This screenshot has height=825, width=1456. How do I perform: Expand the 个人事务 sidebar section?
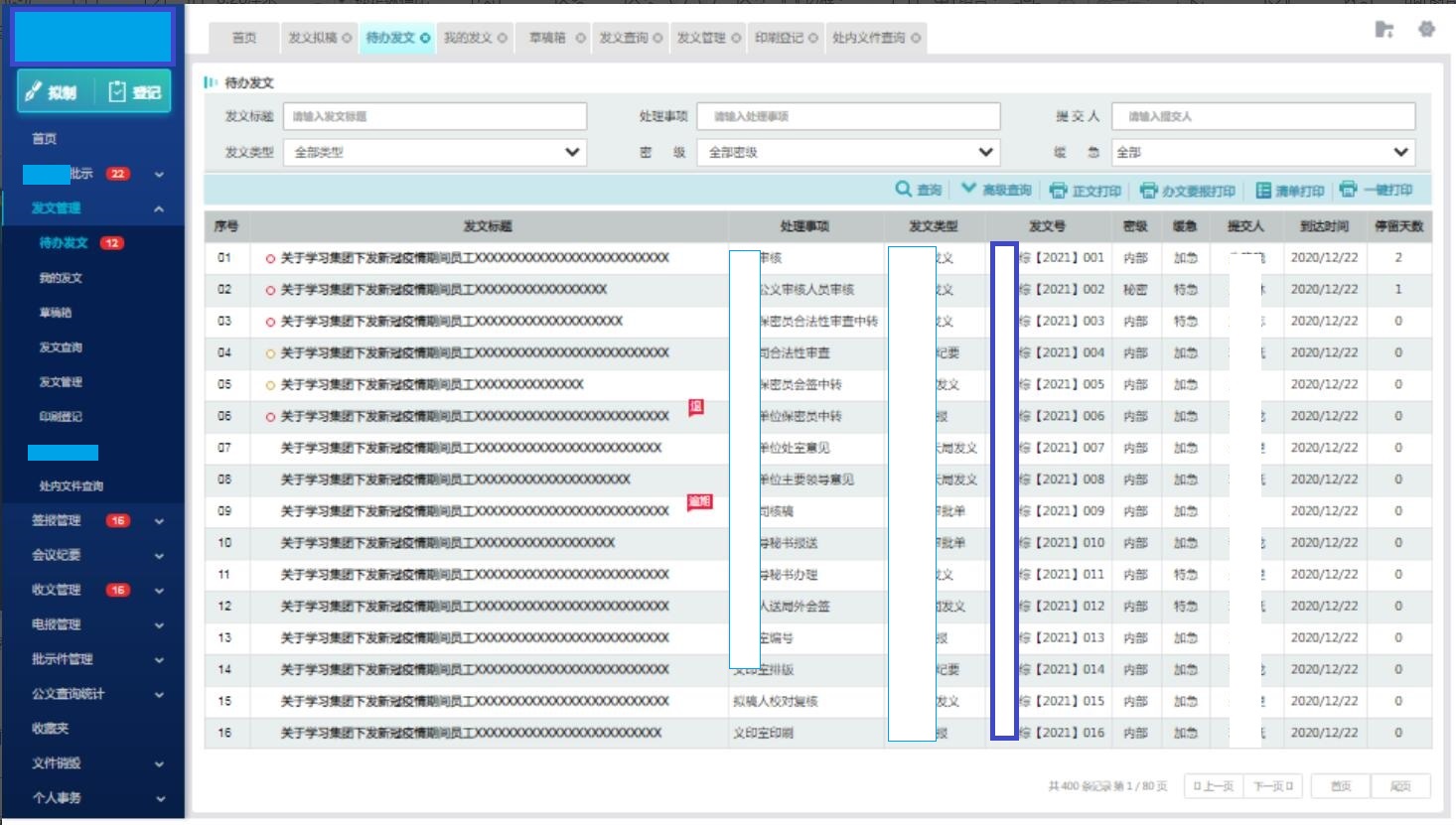point(159,798)
